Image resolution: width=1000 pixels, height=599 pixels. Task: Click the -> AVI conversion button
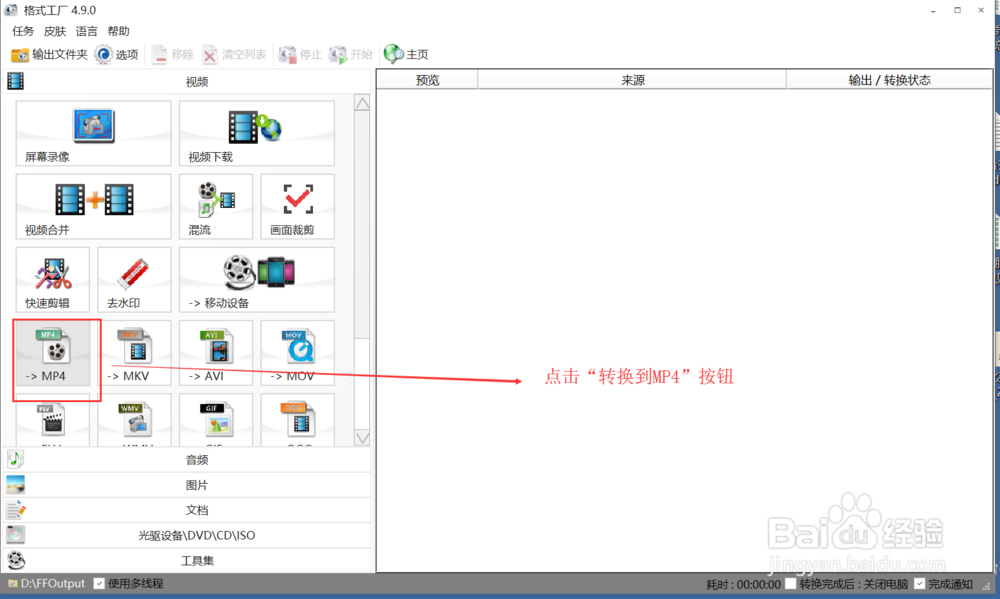click(x=216, y=353)
